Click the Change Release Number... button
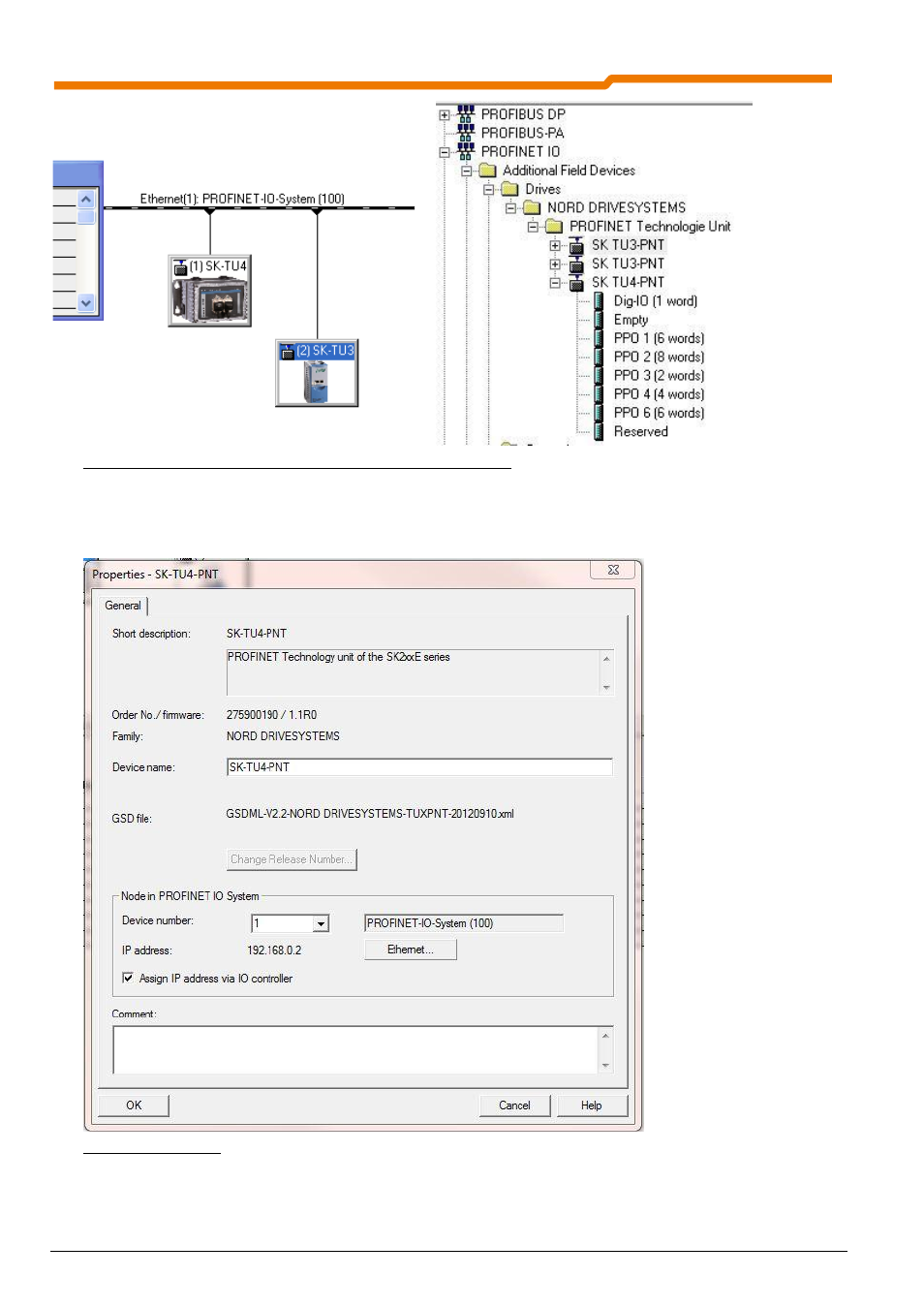This screenshot has width=924, height=1308. (292, 859)
